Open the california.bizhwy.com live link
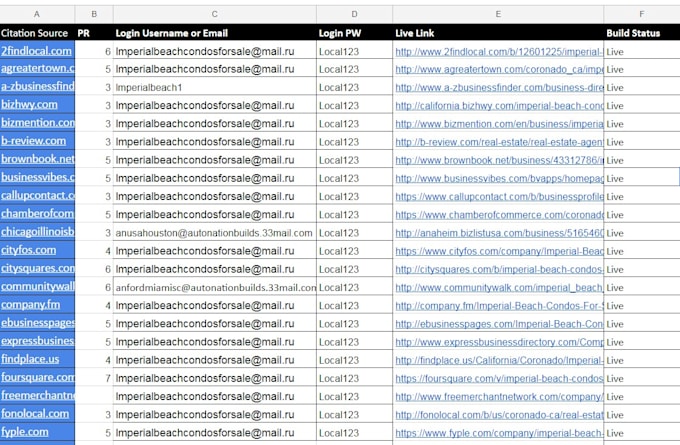Image resolution: width=680 pixels, height=445 pixels. click(x=499, y=106)
